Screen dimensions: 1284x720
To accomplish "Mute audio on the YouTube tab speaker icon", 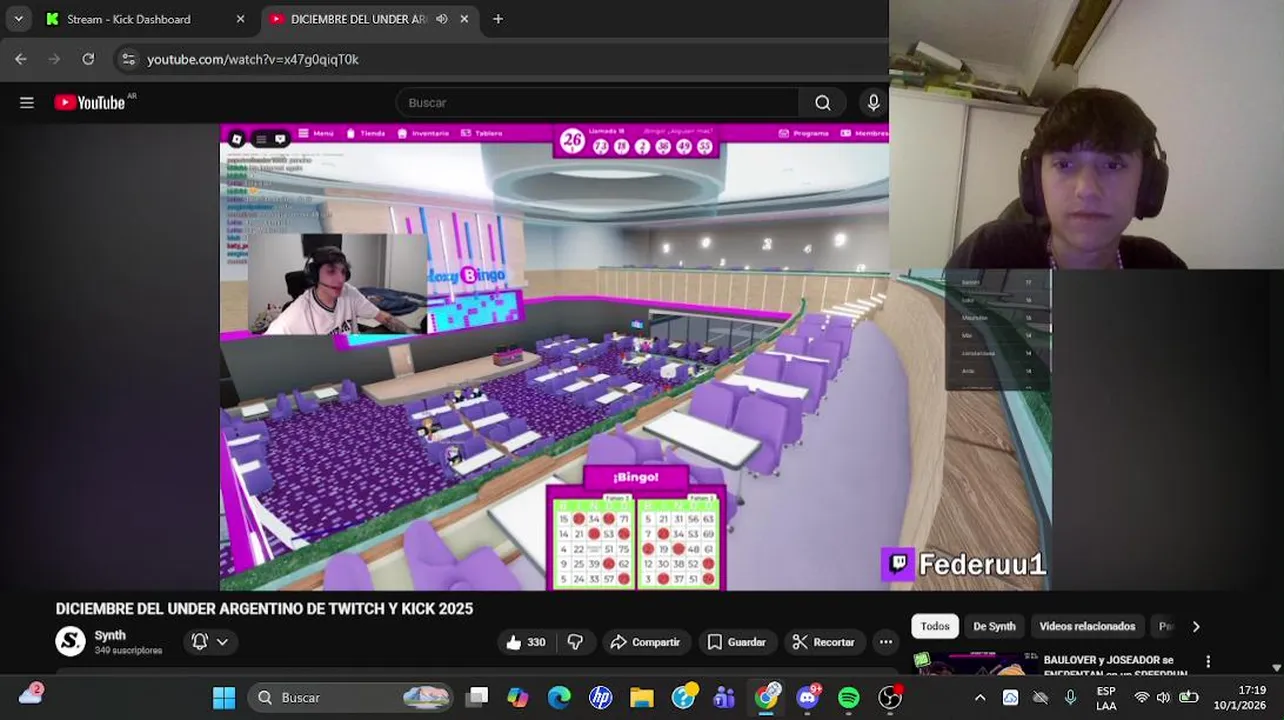I will [x=442, y=19].
